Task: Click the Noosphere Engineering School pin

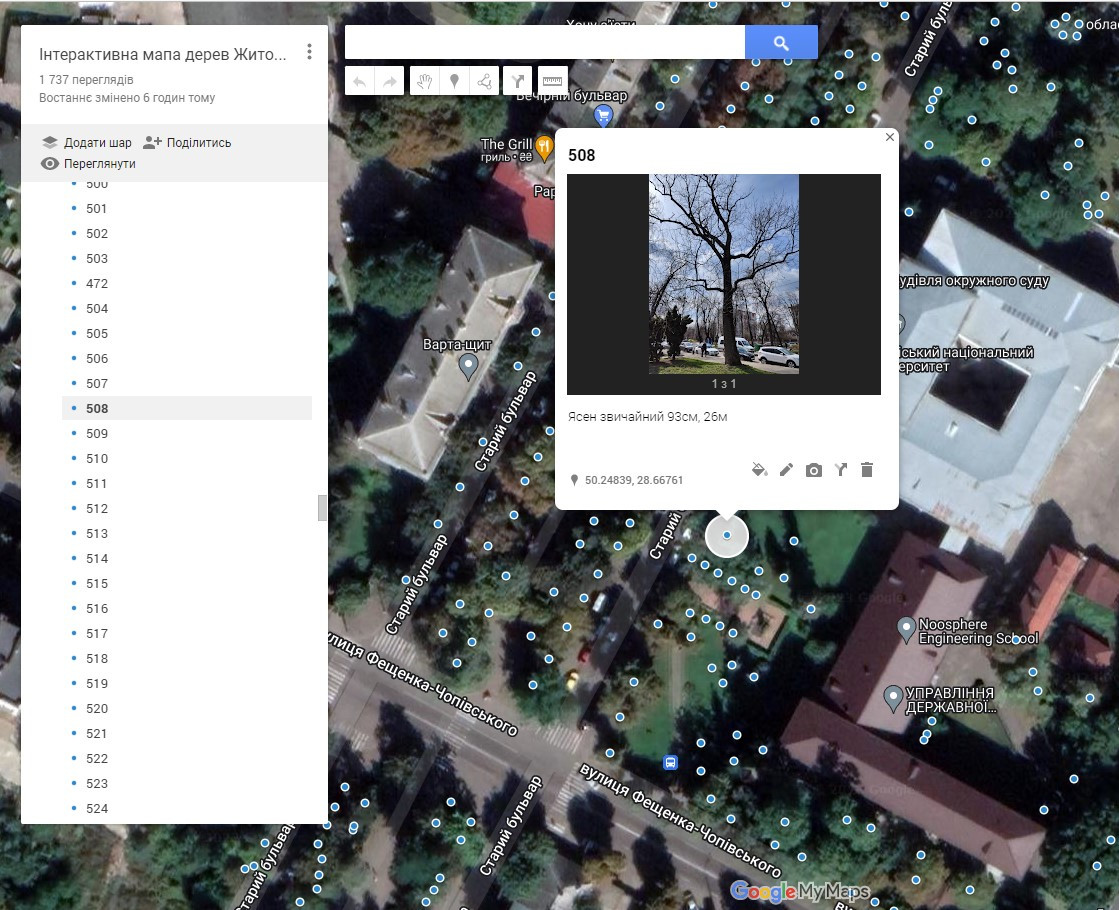Action: 906,630
